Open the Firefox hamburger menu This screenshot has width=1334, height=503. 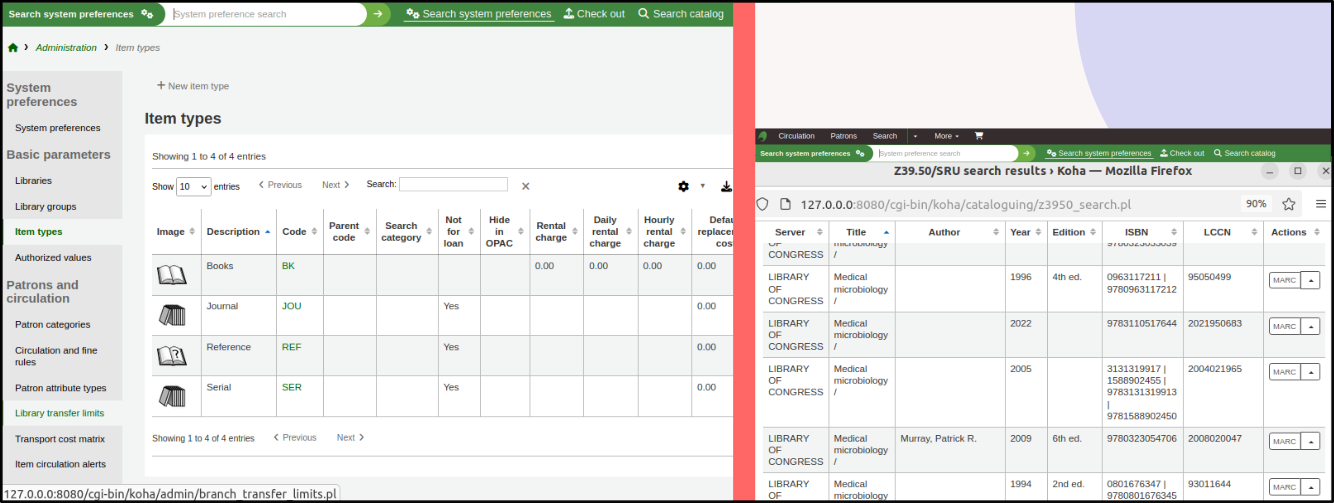pyautogui.click(x=1320, y=204)
